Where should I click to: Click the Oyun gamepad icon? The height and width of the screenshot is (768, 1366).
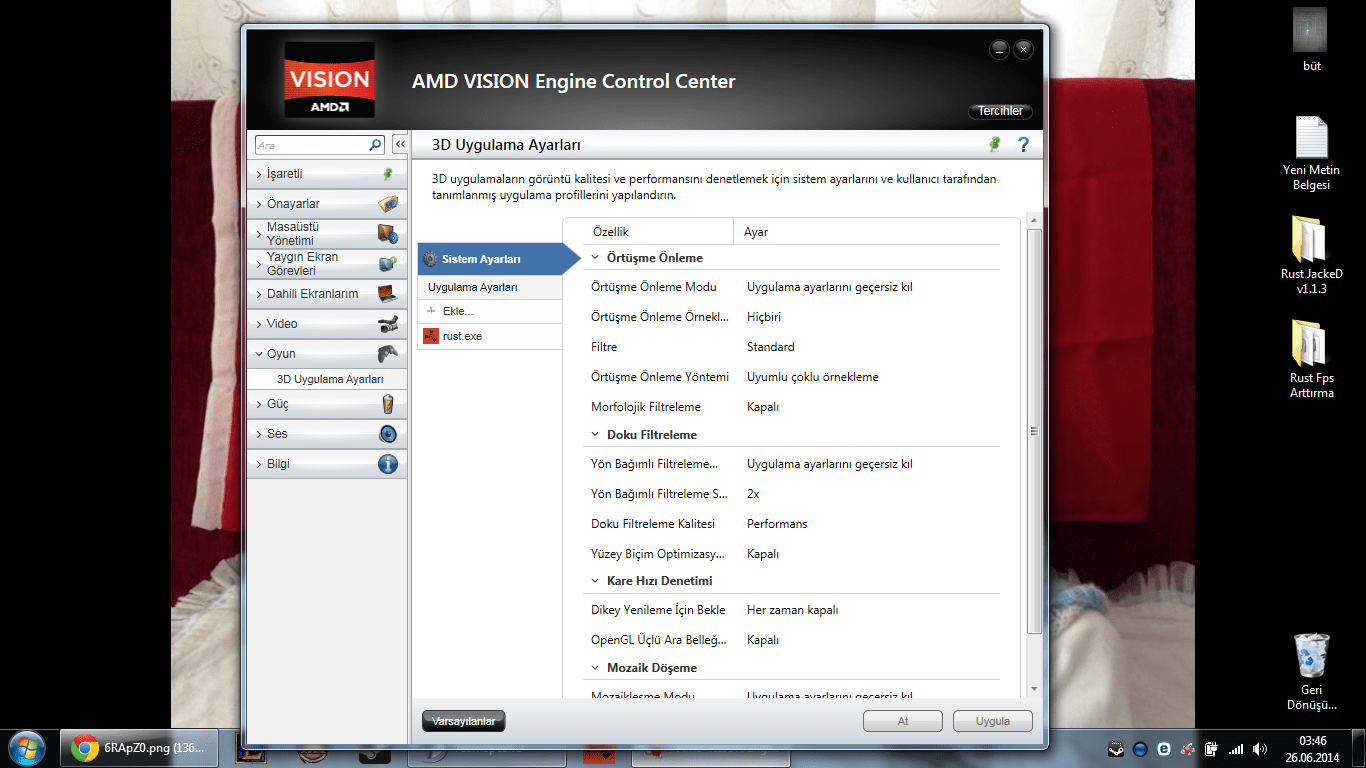tap(388, 354)
